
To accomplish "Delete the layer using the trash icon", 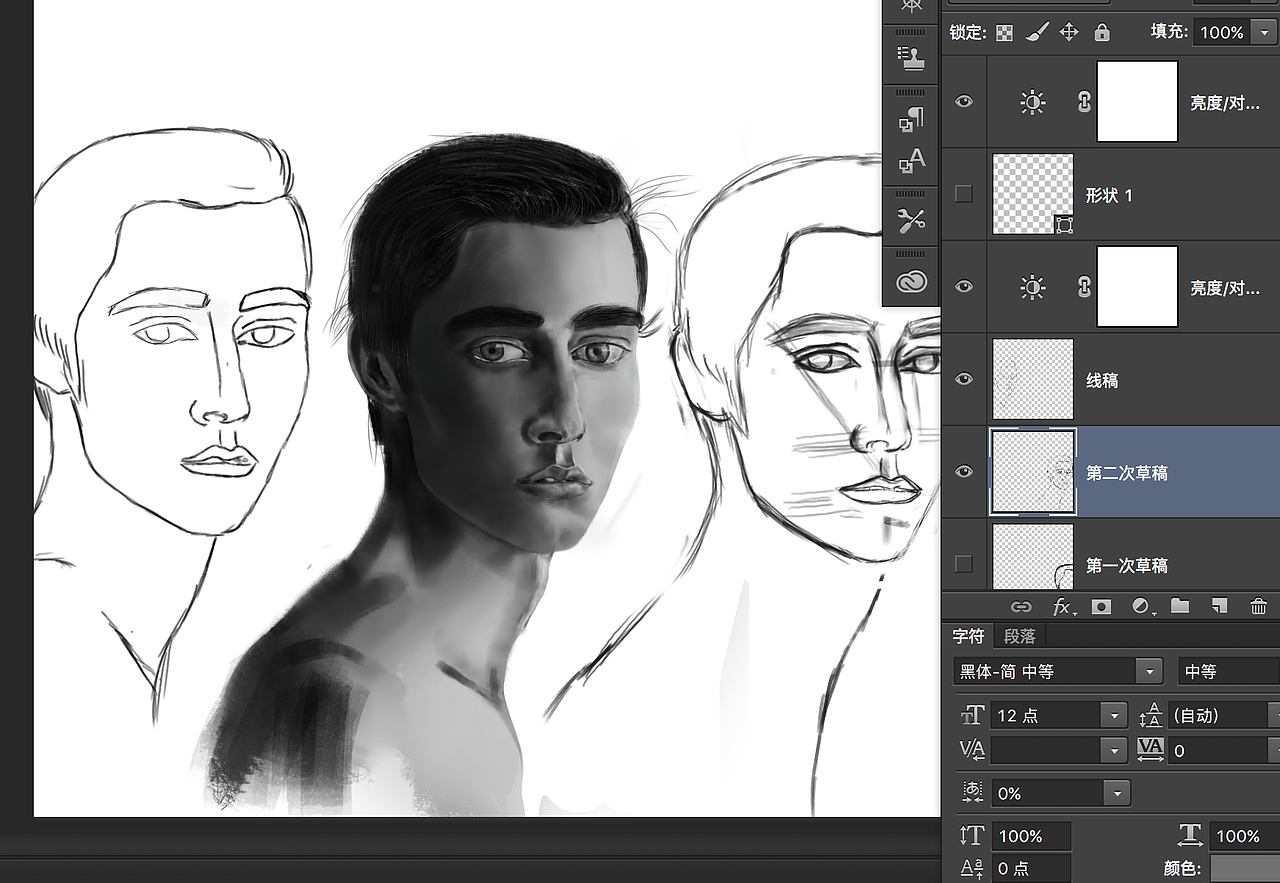I will point(1258,606).
